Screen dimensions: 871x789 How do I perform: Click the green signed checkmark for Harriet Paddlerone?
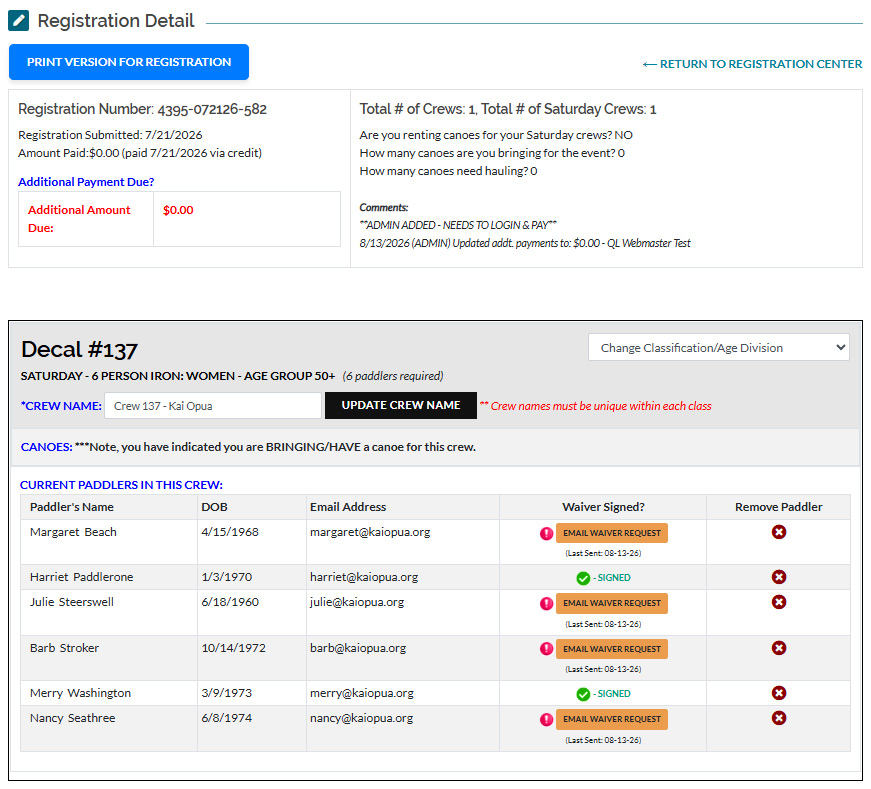click(583, 578)
